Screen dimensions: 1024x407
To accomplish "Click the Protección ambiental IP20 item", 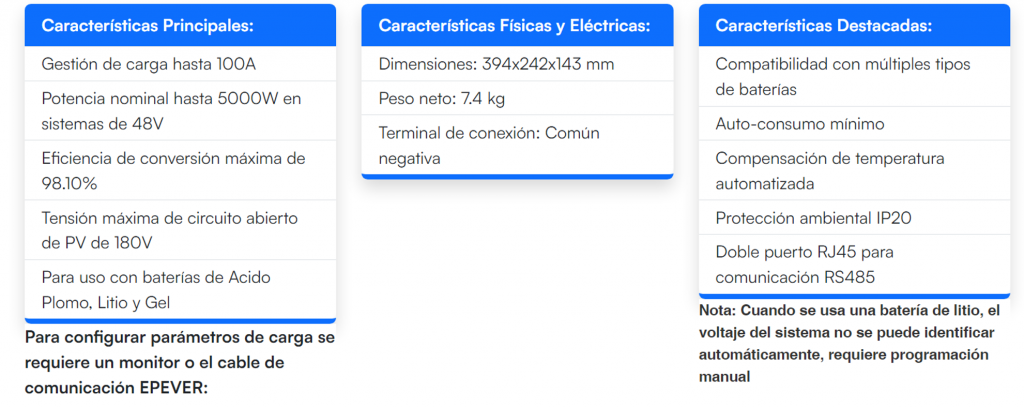I will 853,218.
